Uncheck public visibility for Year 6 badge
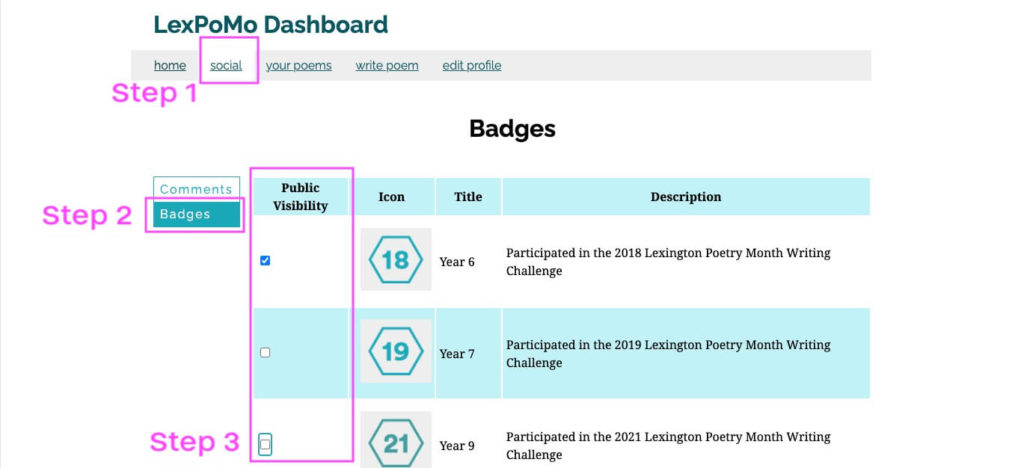 tap(265, 260)
